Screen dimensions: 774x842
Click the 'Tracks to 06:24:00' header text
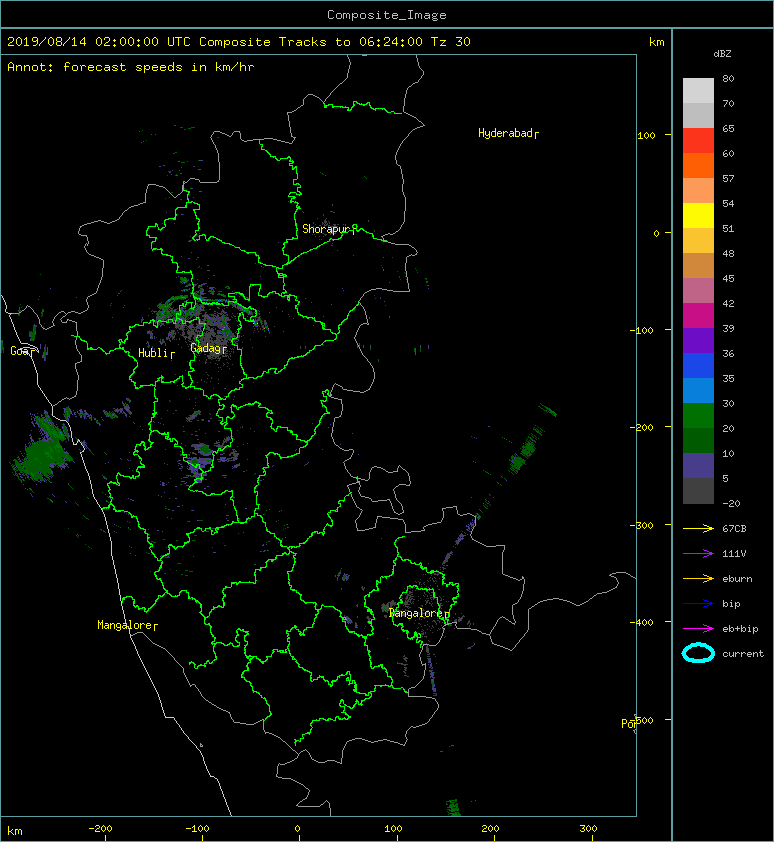click(350, 42)
